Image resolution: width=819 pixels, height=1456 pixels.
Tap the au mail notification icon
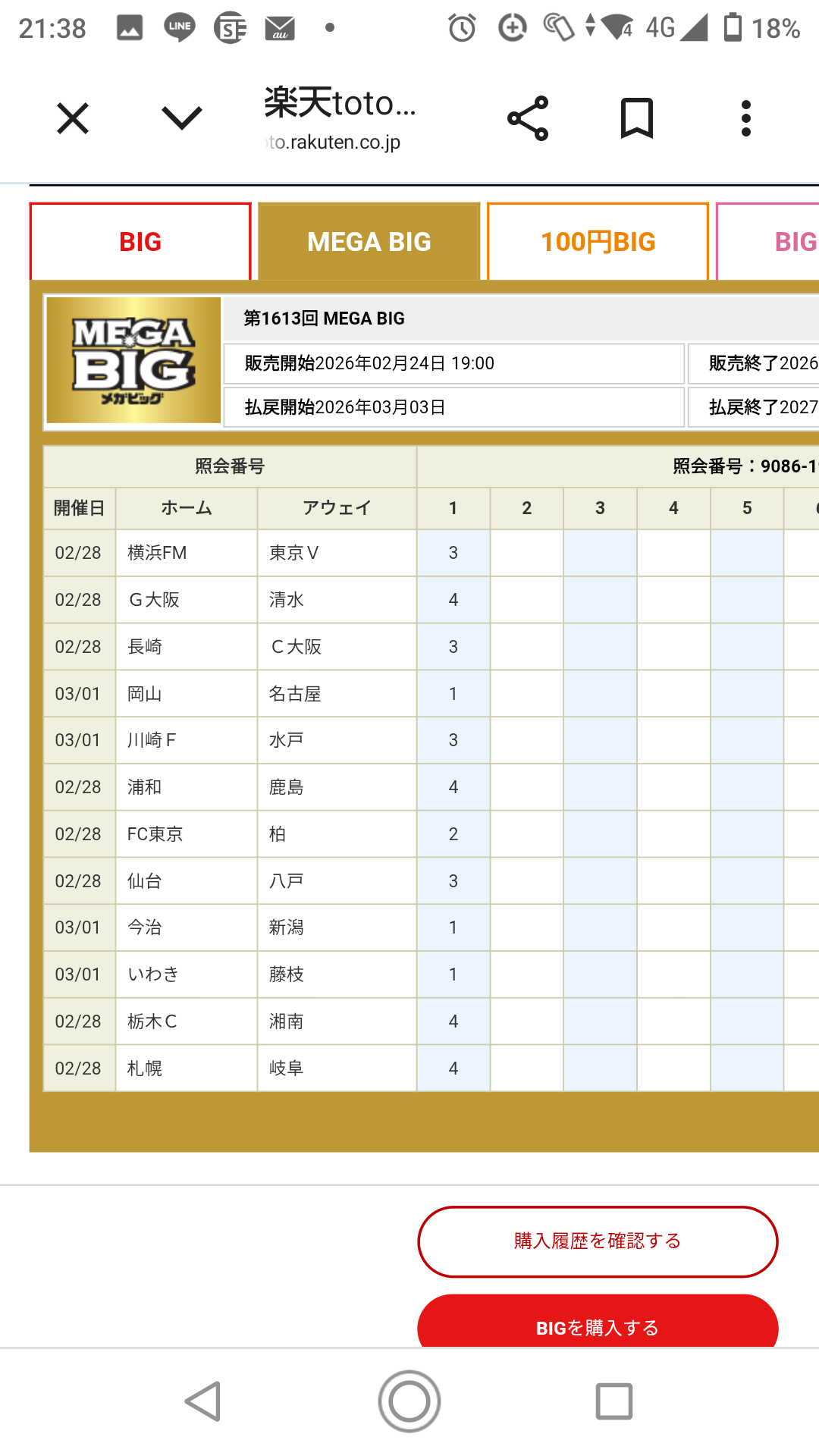pyautogui.click(x=280, y=29)
